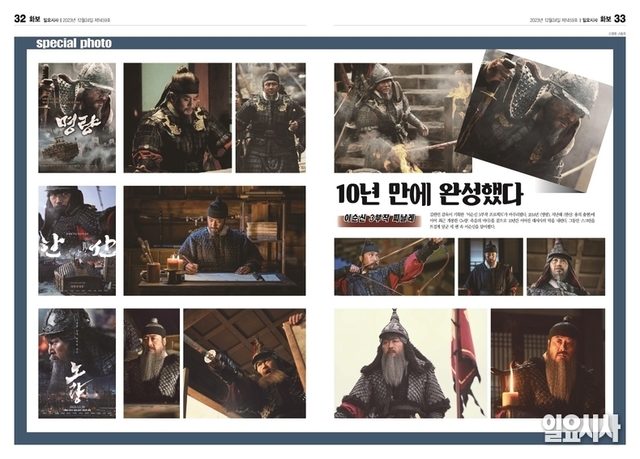Select photo of white-bearded general beside red flag
Image resolution: width=640 pixels, height=459 pixels.
pyautogui.click(x=411, y=363)
